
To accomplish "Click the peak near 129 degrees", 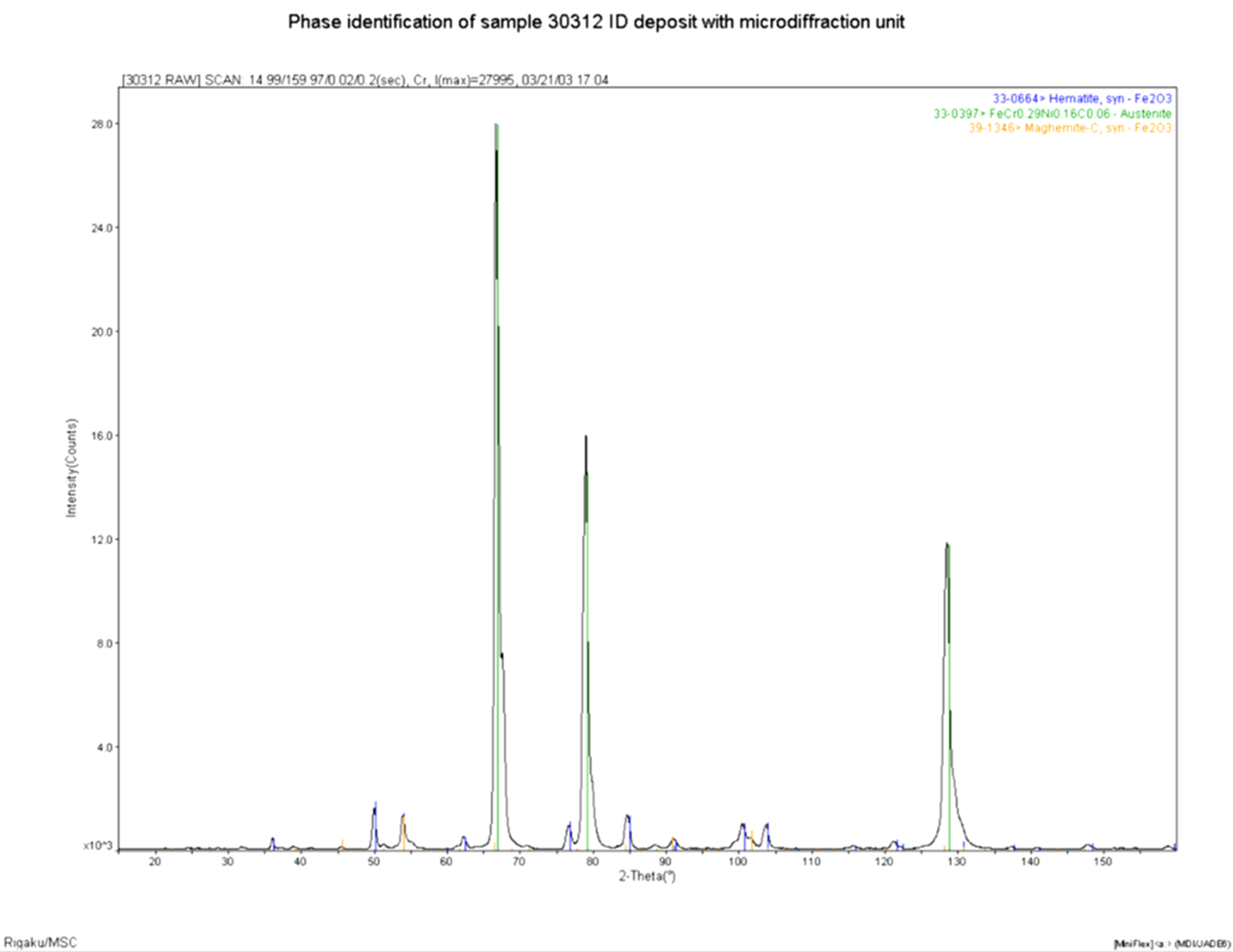I will pos(947,546).
